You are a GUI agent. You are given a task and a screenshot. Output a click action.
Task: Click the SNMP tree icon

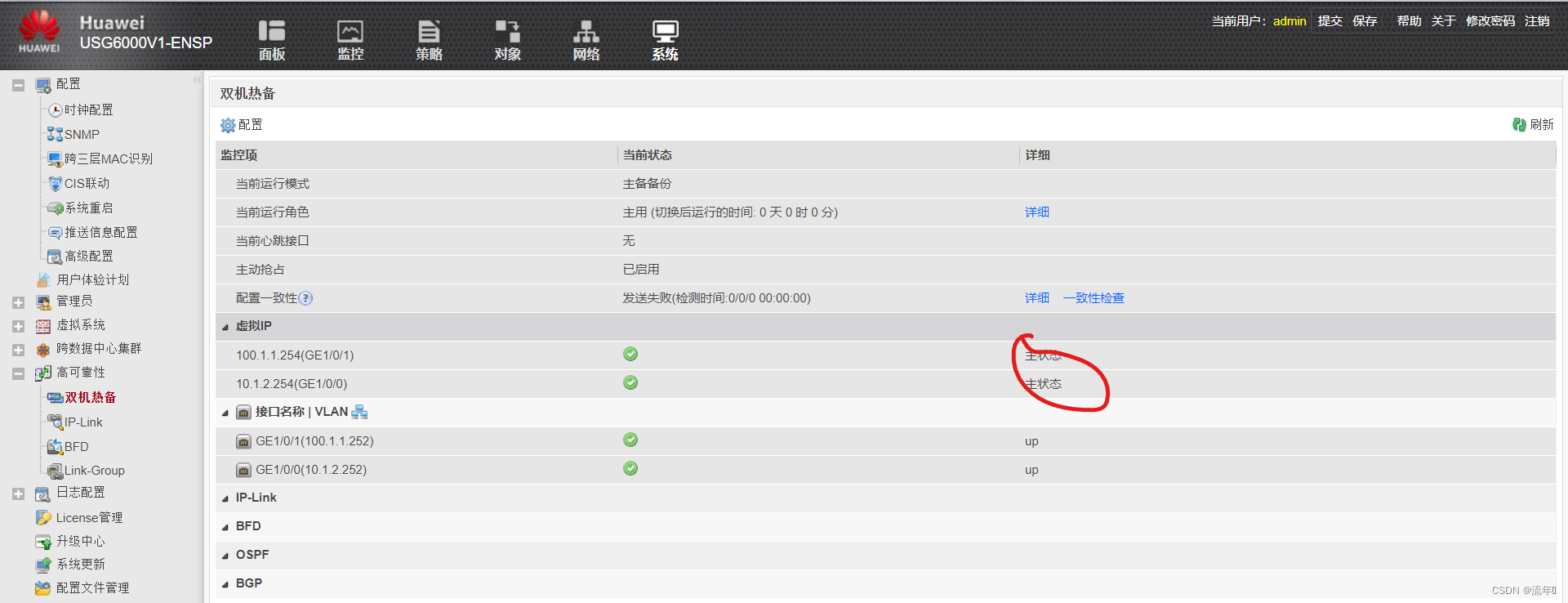pos(55,134)
